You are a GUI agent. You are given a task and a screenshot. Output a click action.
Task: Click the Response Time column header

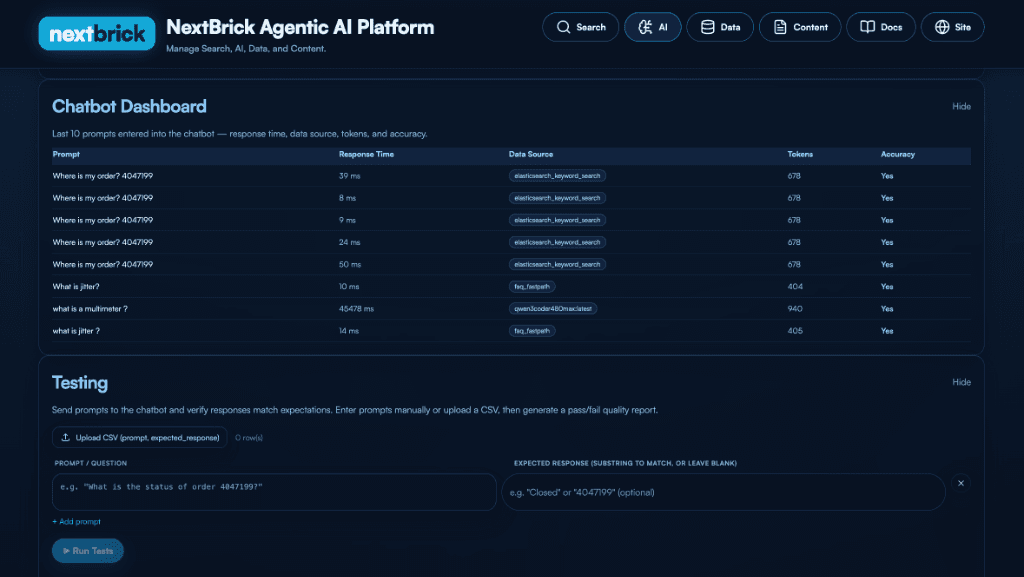point(366,155)
